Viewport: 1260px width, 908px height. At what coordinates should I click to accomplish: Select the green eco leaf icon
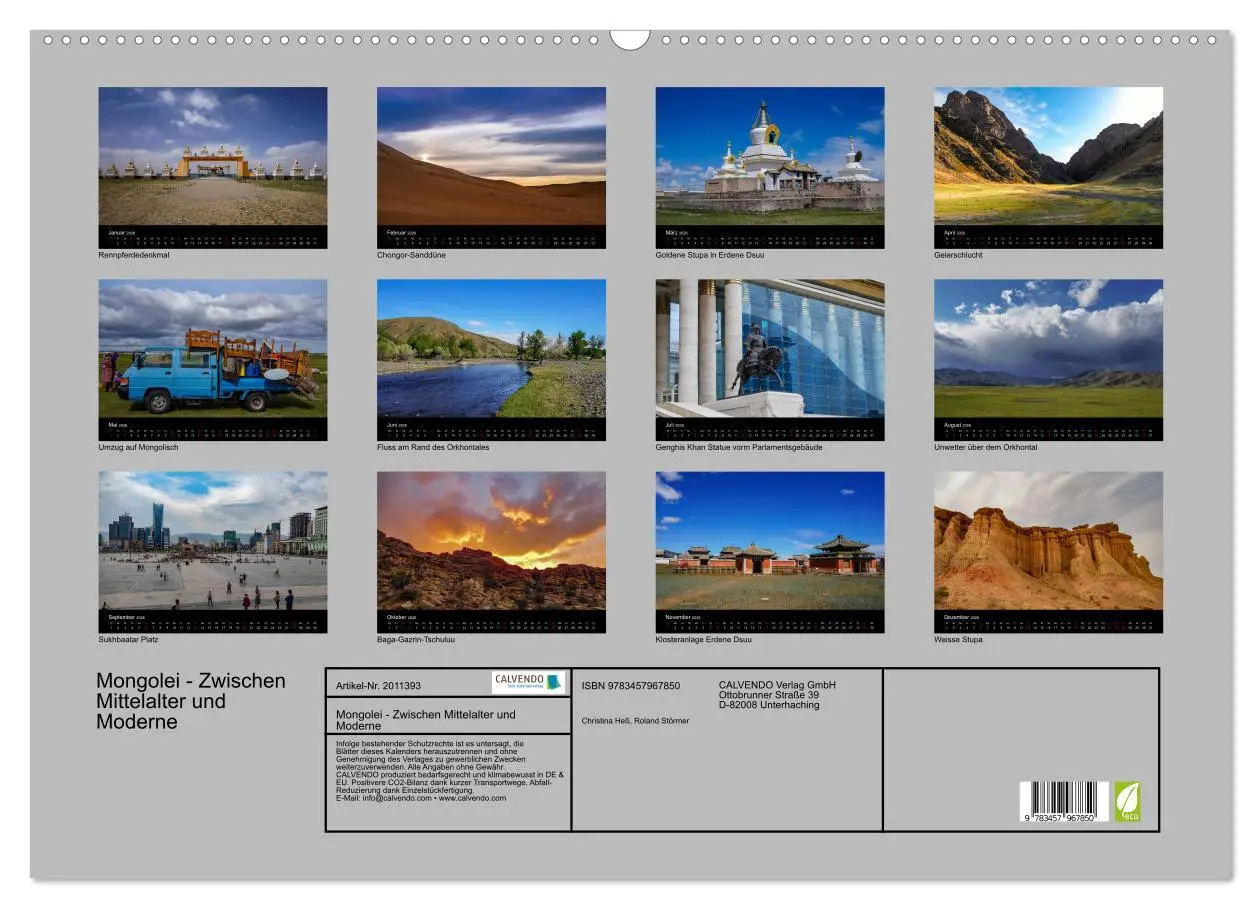[1128, 799]
